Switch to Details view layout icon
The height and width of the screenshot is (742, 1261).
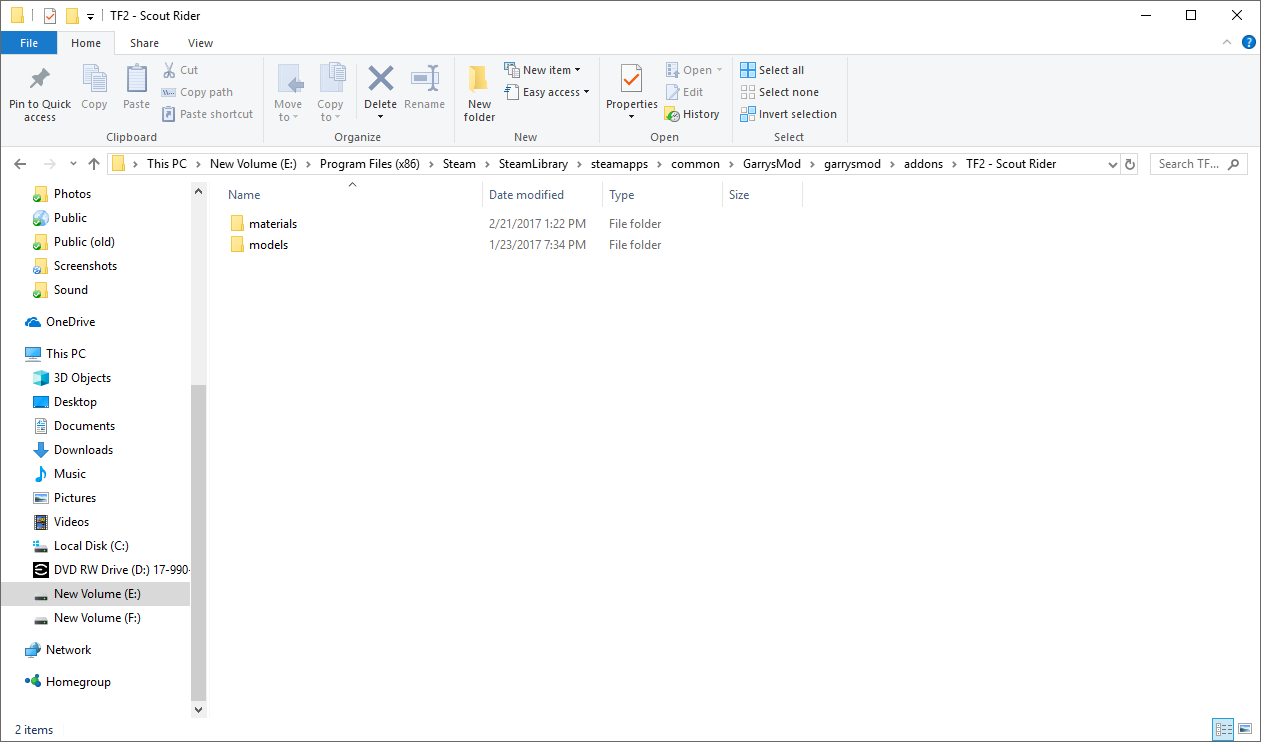1223,729
